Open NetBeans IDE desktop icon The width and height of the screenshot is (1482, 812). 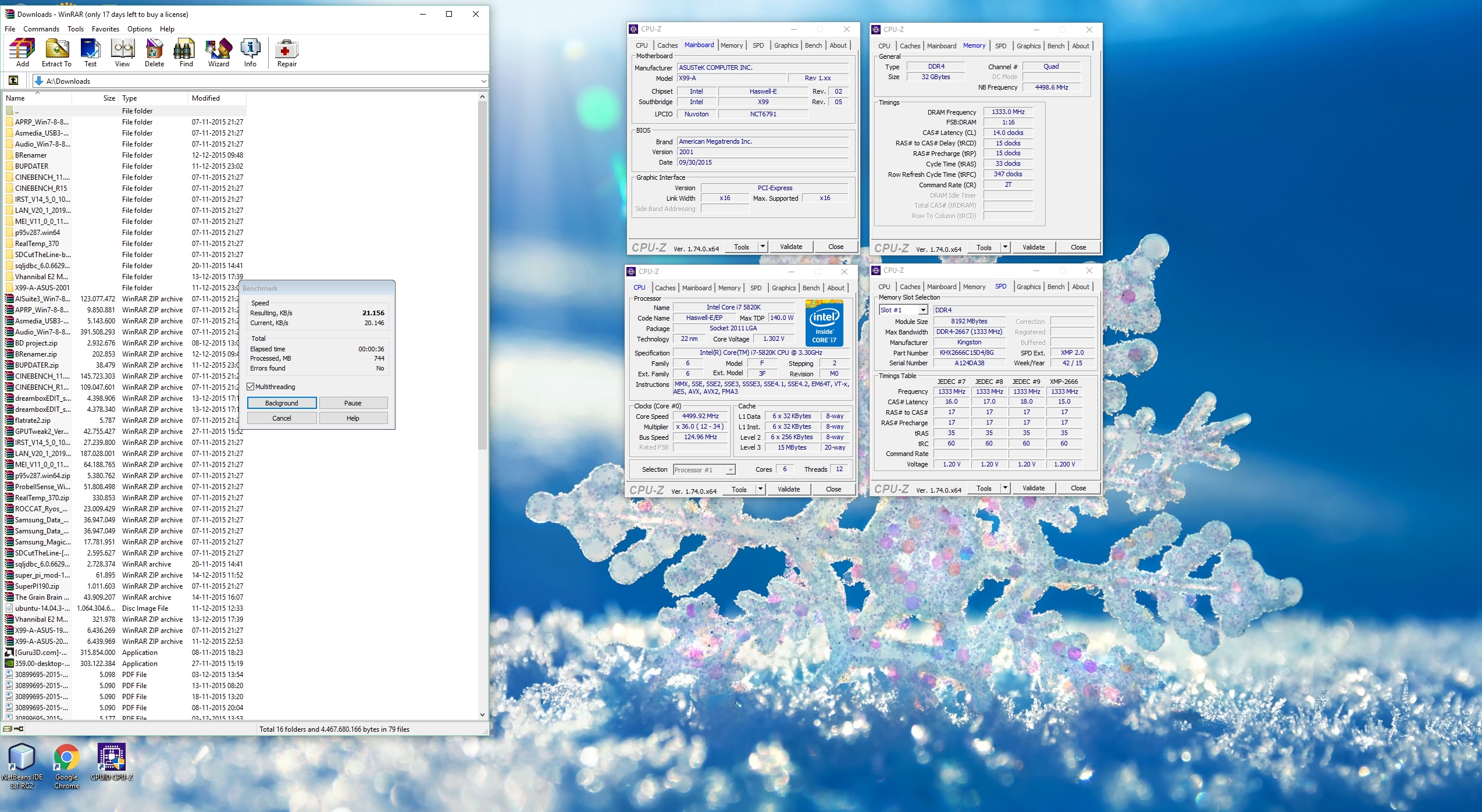coord(22,766)
